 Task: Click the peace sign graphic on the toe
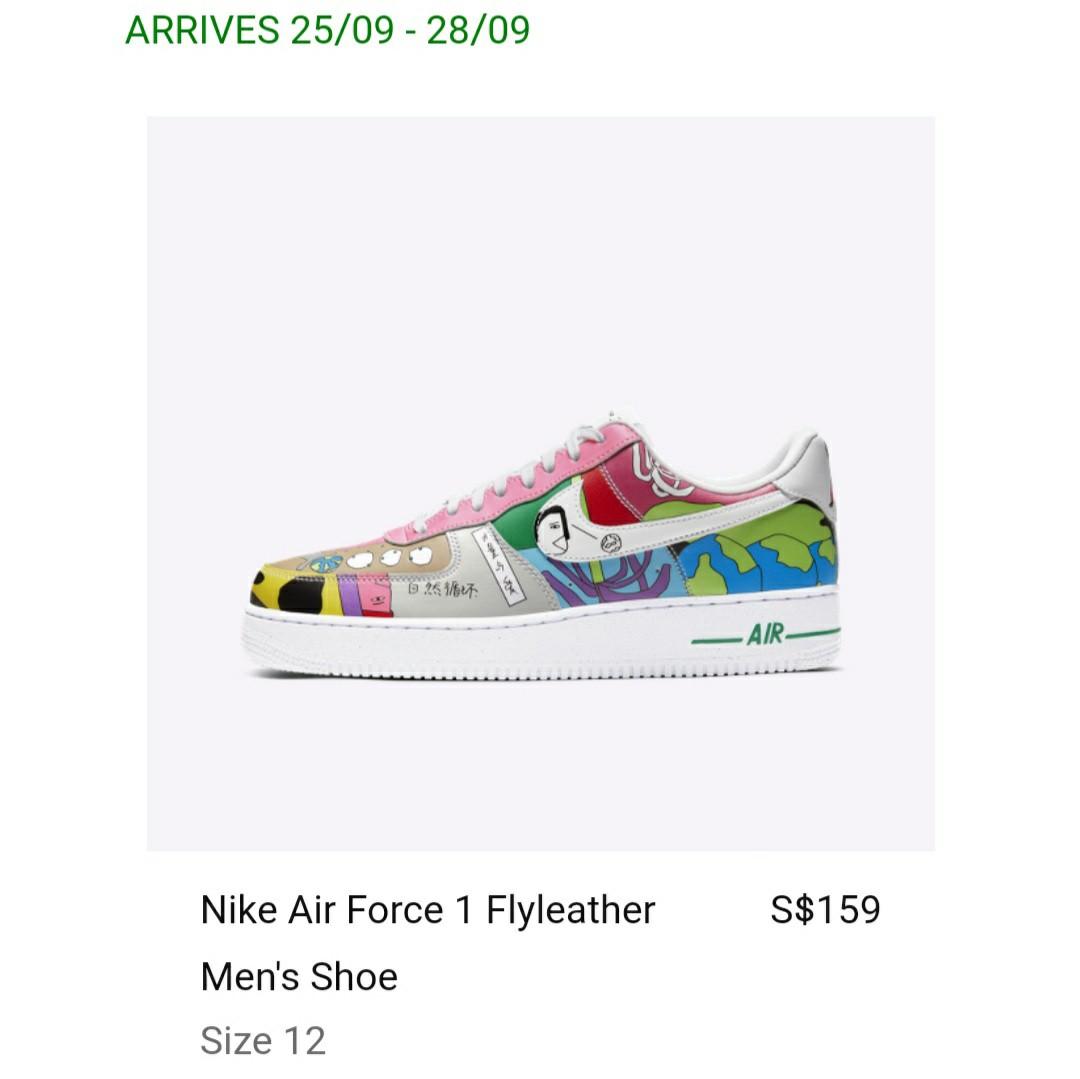pos(325,564)
